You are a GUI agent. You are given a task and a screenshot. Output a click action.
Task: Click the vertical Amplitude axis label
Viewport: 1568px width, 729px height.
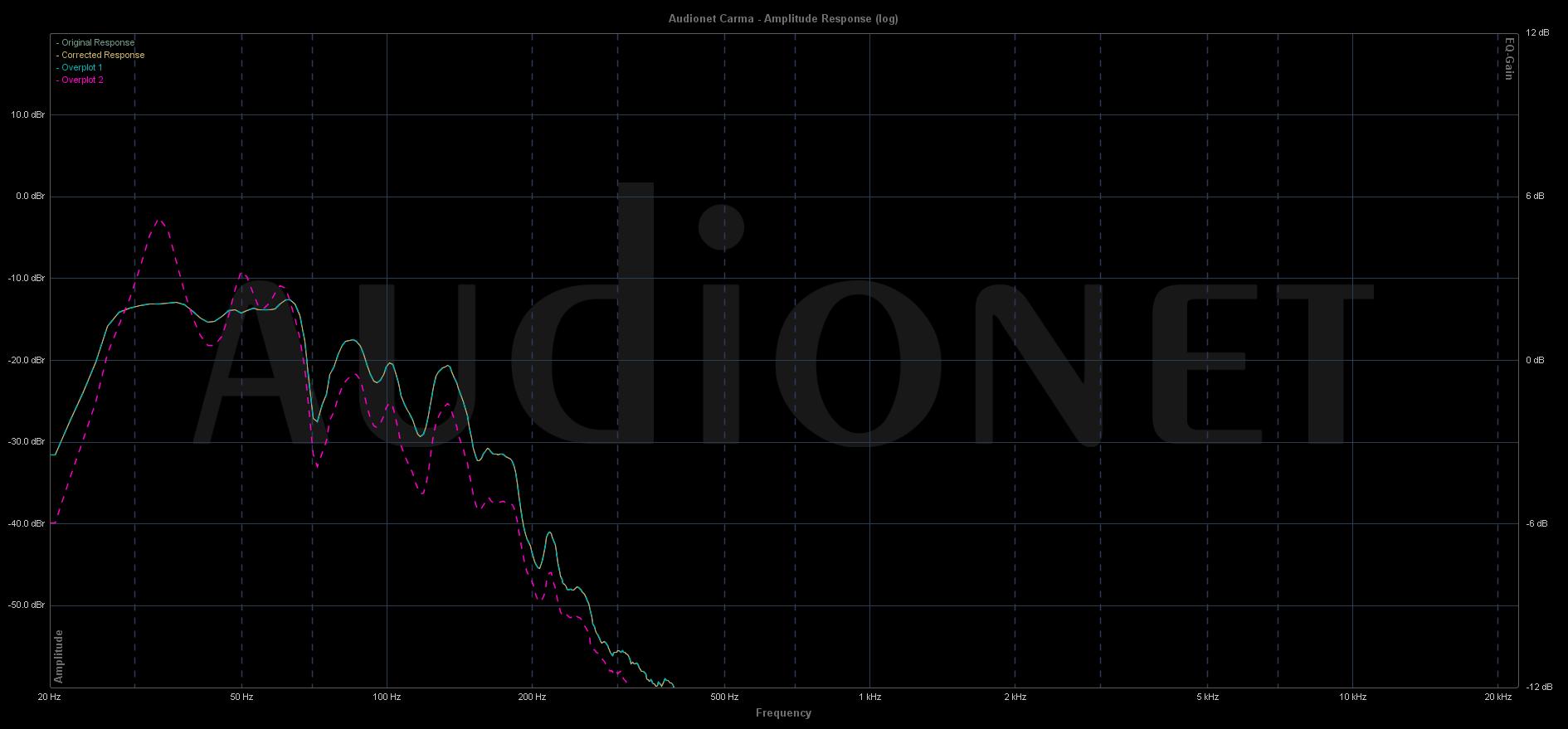pos(59,656)
